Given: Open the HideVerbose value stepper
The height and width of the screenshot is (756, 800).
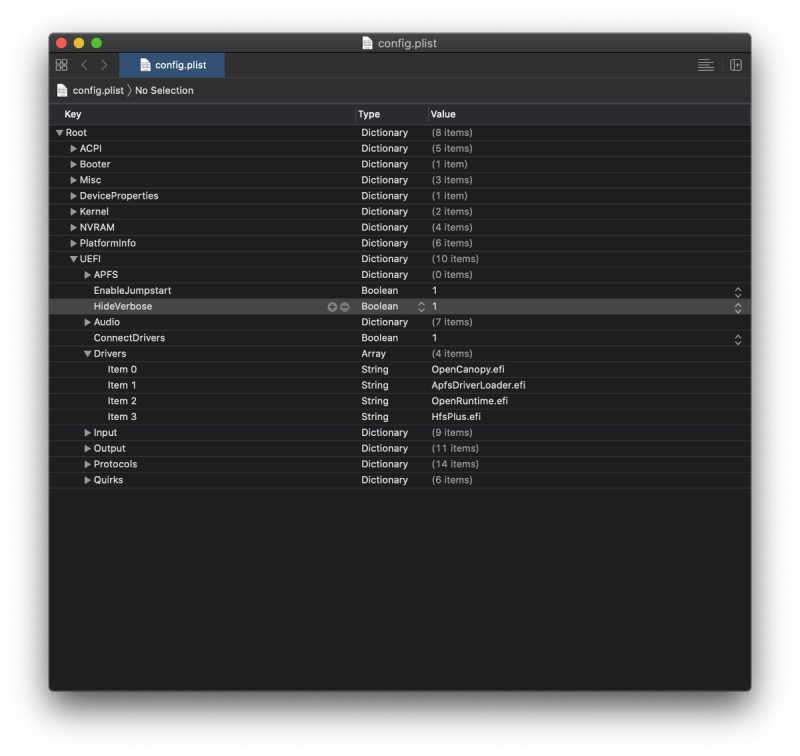Looking at the screenshot, I should click(738, 308).
